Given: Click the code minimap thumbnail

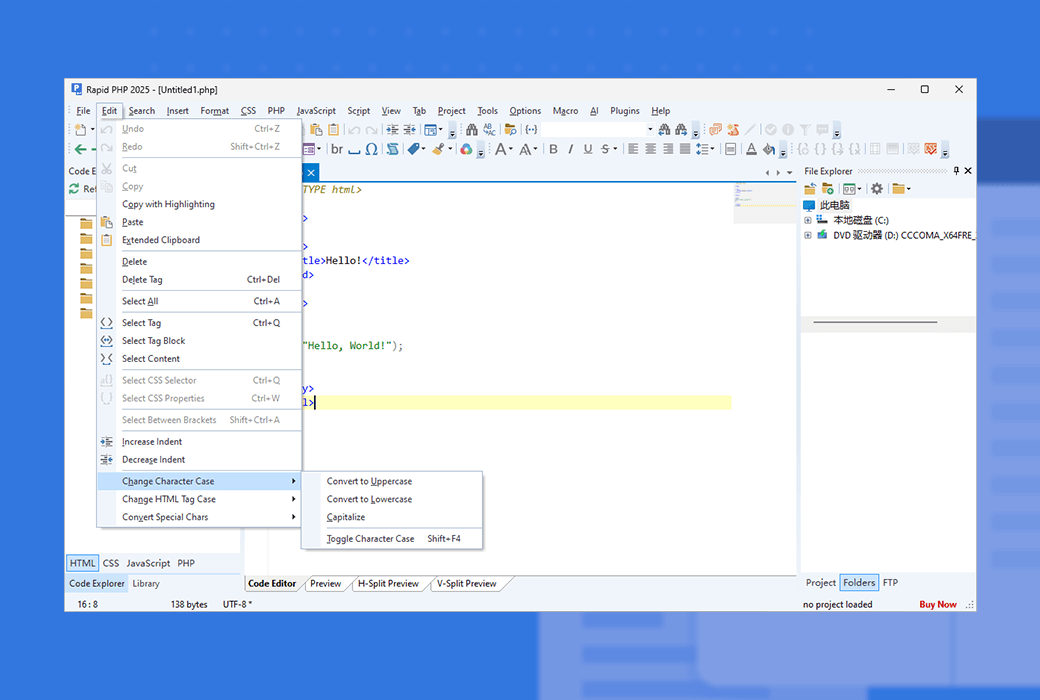Looking at the screenshot, I should [x=765, y=203].
